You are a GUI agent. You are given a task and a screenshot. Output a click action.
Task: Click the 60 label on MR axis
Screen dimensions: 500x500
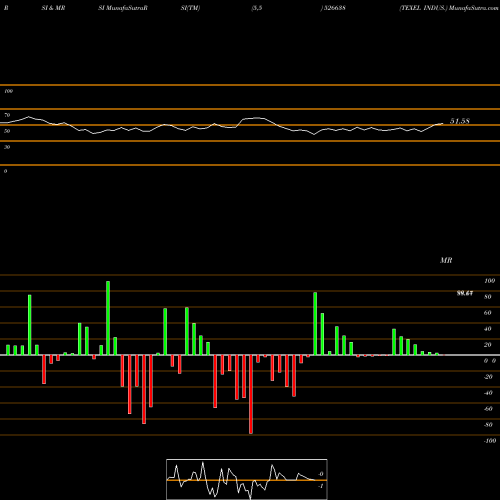[x=488, y=313]
